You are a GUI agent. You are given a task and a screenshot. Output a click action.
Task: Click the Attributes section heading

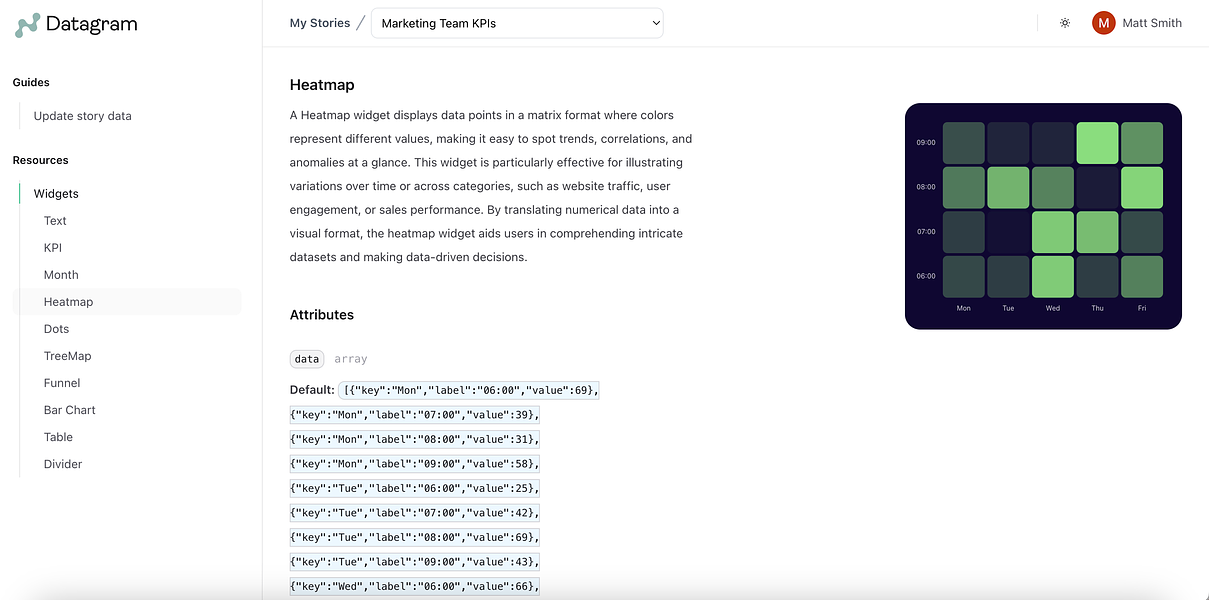tap(322, 315)
